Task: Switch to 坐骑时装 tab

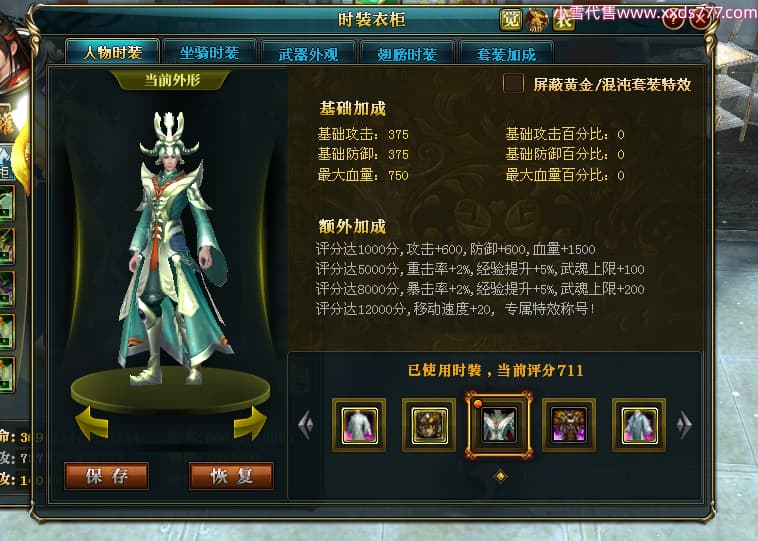Action: 210,52
